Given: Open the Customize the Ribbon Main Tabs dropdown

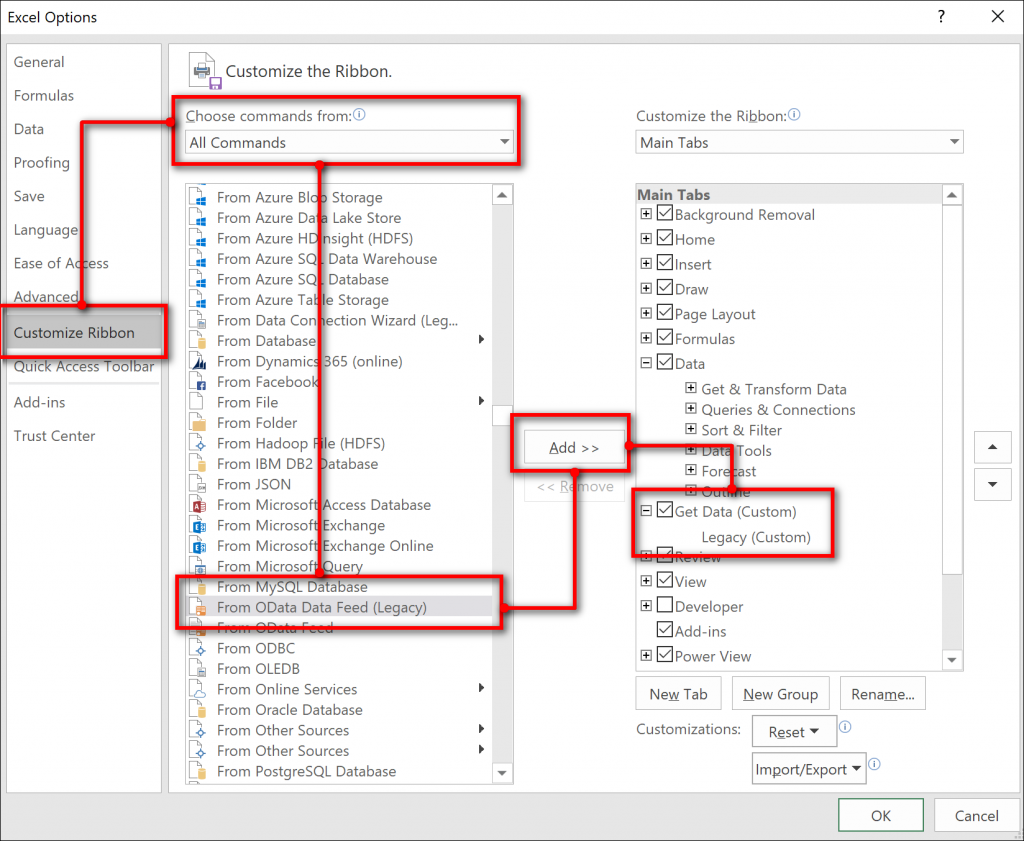Looking at the screenshot, I should [x=799, y=142].
